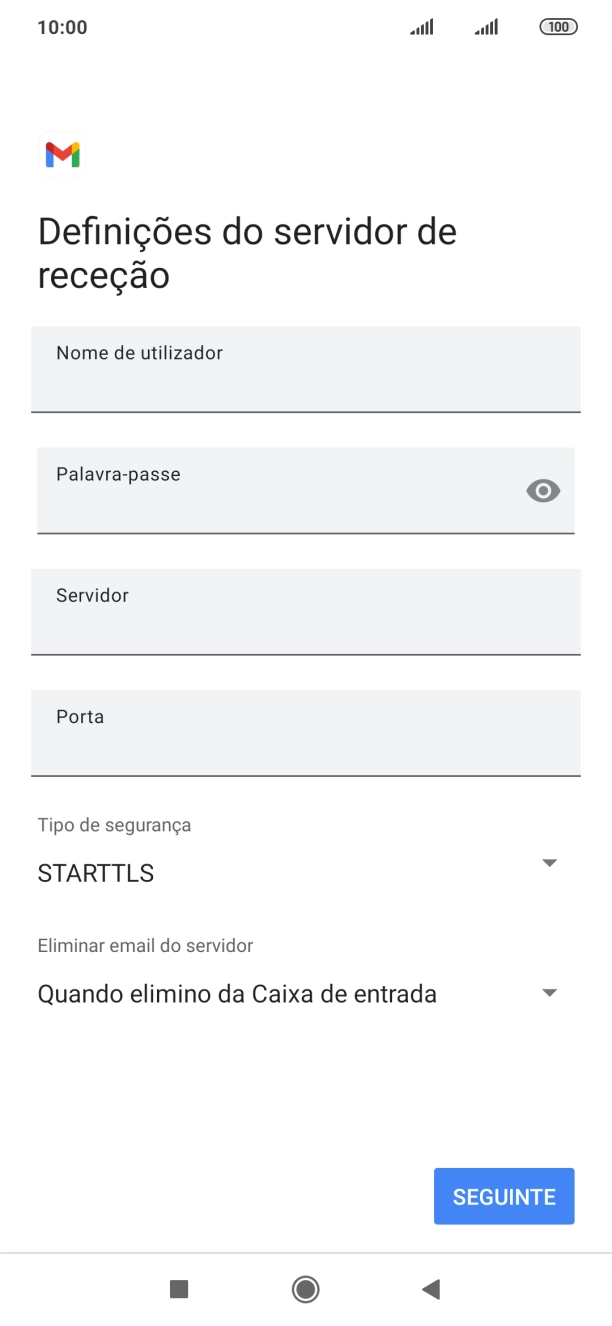Click the first signal strength icon
This screenshot has width=612, height=1326.
420,27
